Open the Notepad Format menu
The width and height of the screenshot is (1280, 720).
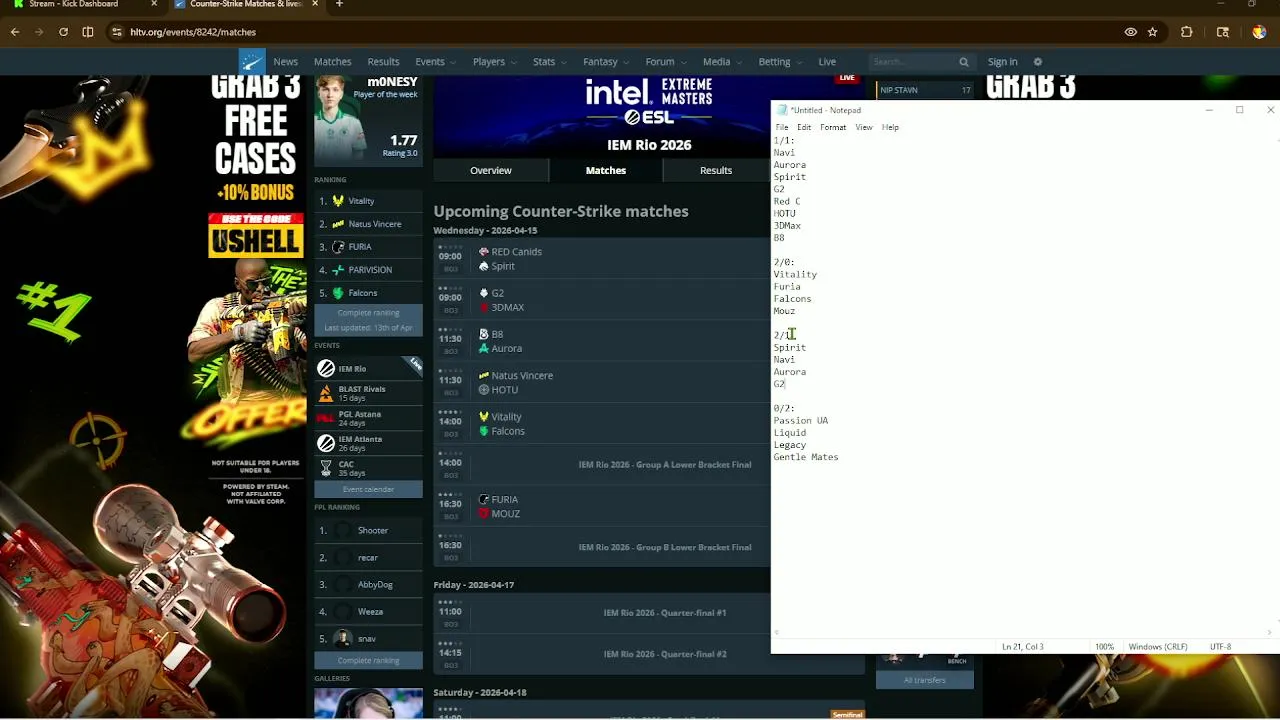point(833,127)
